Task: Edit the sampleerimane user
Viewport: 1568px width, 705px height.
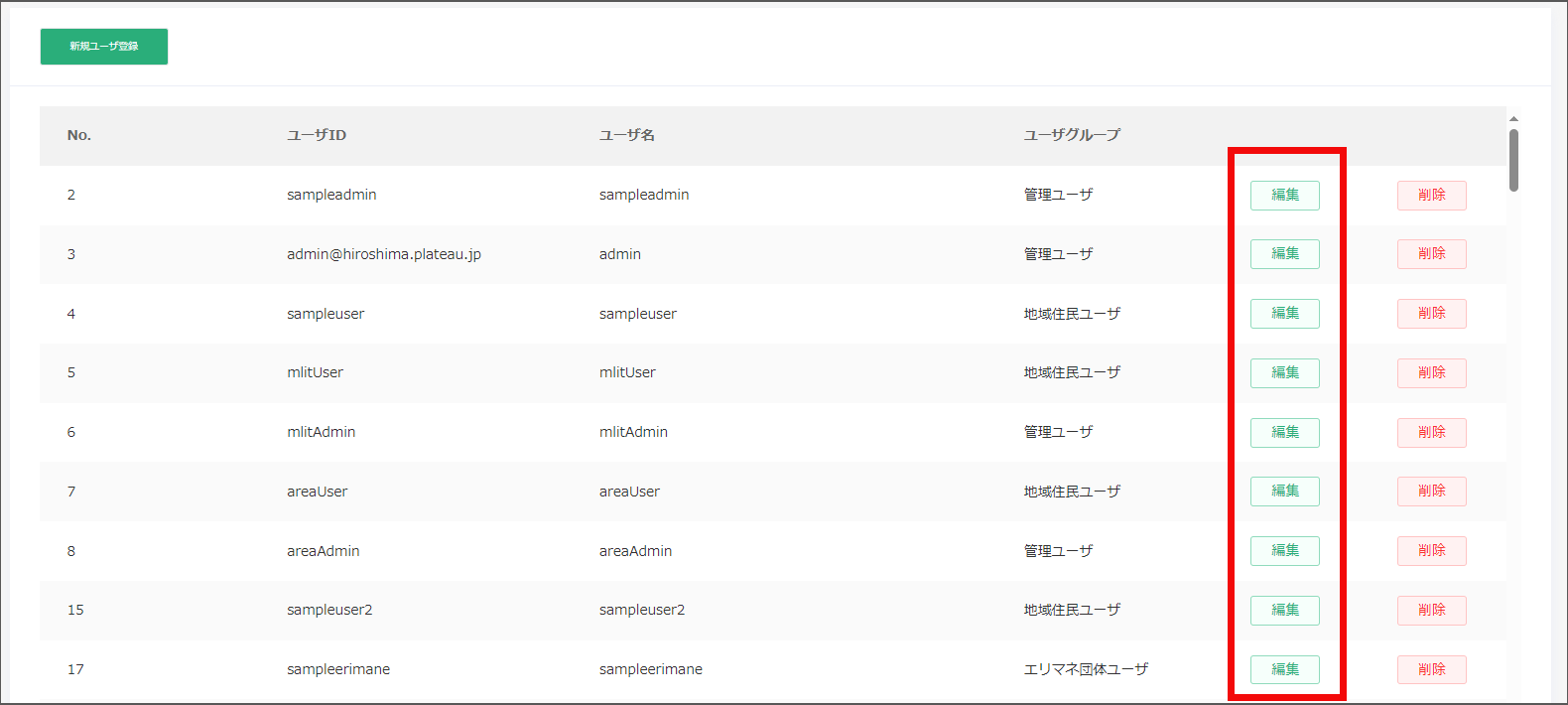Action: tap(1284, 669)
